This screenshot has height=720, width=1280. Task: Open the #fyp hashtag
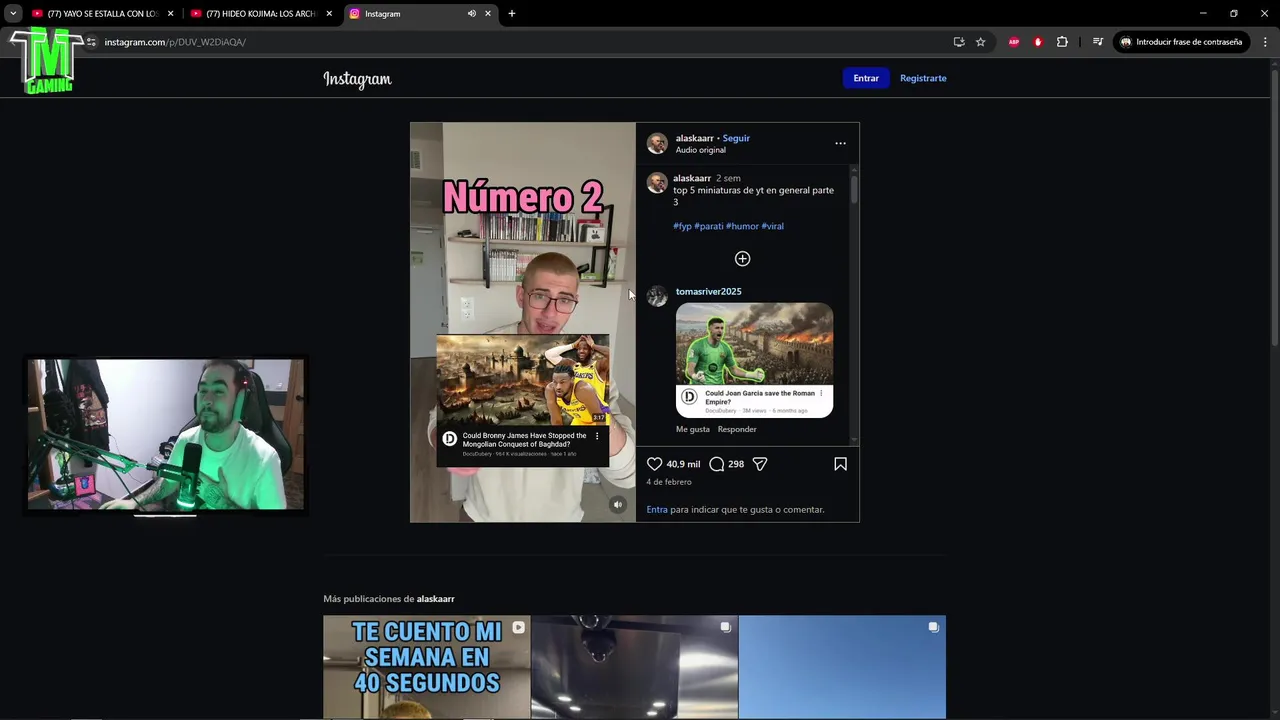(x=682, y=226)
